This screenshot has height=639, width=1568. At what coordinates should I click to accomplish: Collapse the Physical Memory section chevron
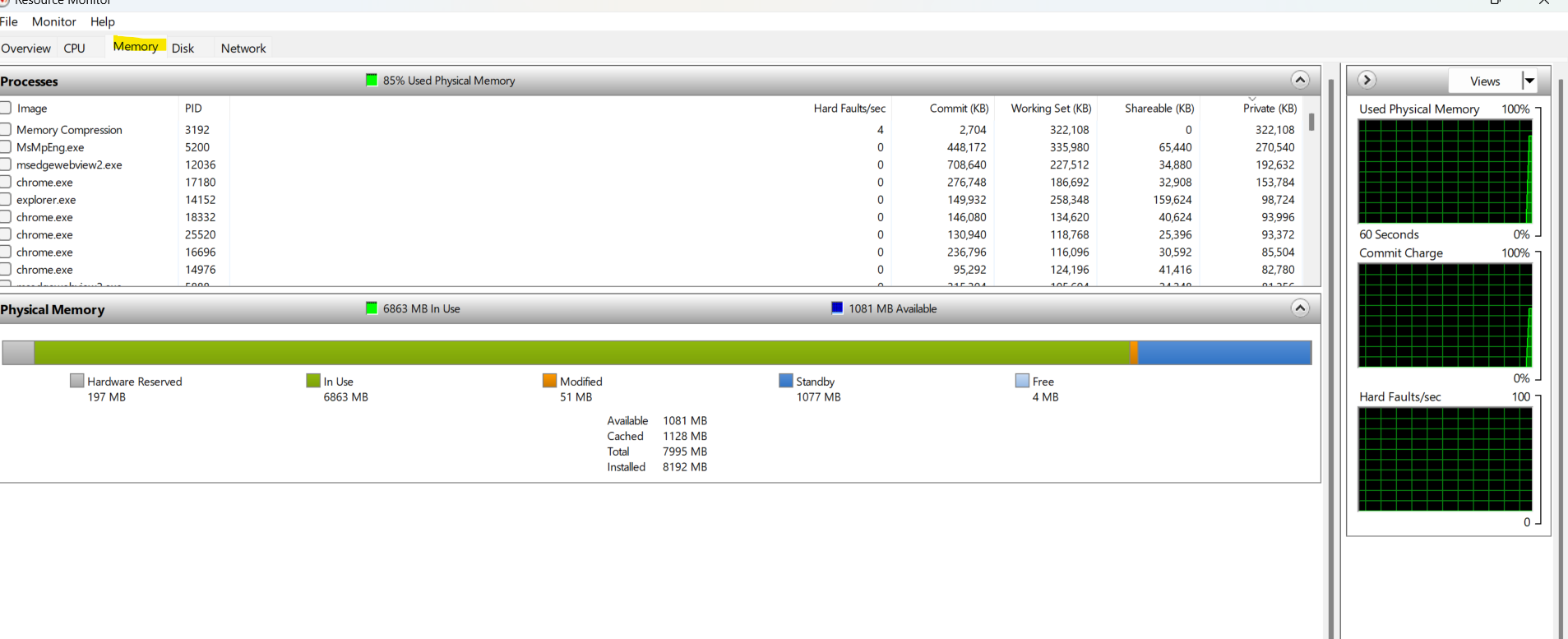coord(1300,308)
